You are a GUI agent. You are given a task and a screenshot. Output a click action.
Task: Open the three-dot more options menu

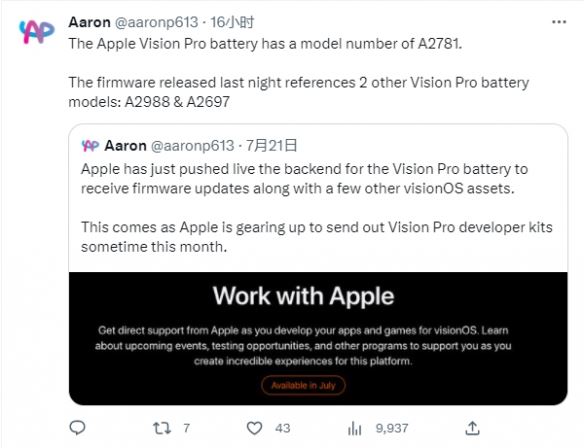[x=559, y=22]
